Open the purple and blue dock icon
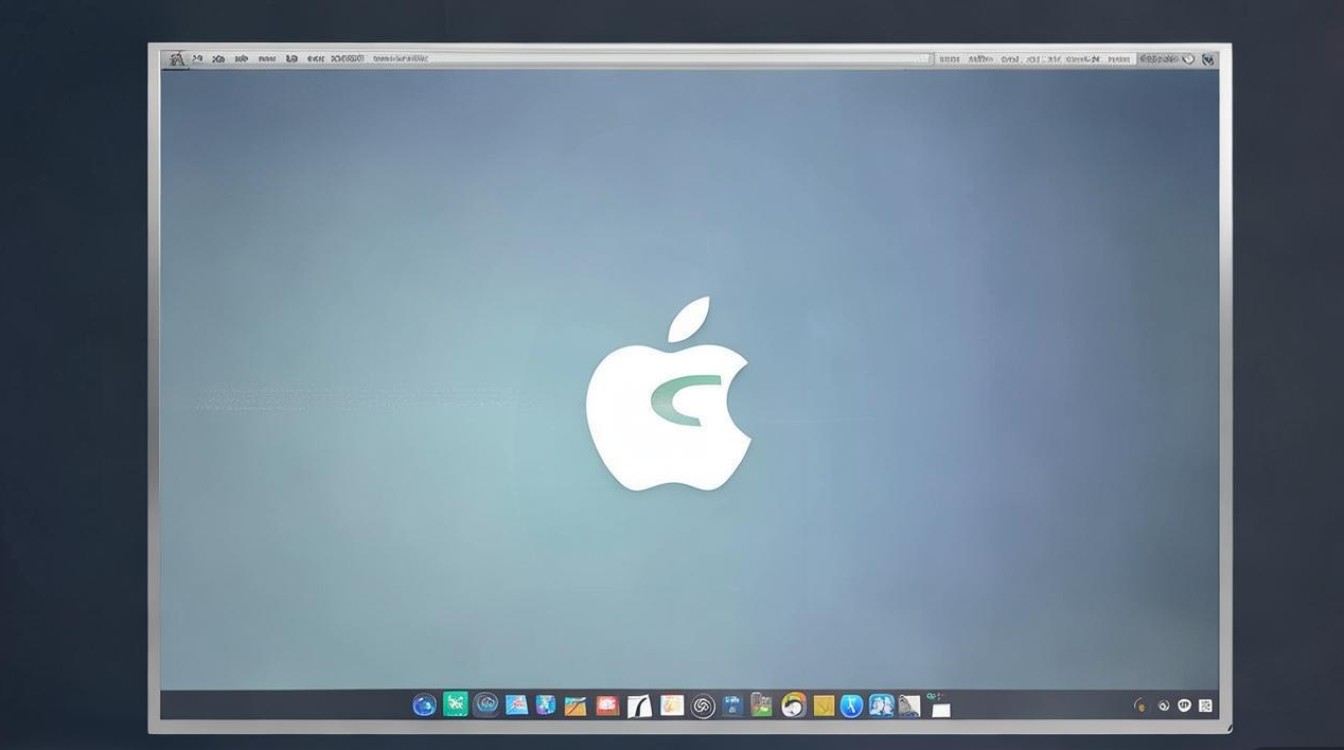Image resolution: width=1344 pixels, height=750 pixels. [x=545, y=705]
